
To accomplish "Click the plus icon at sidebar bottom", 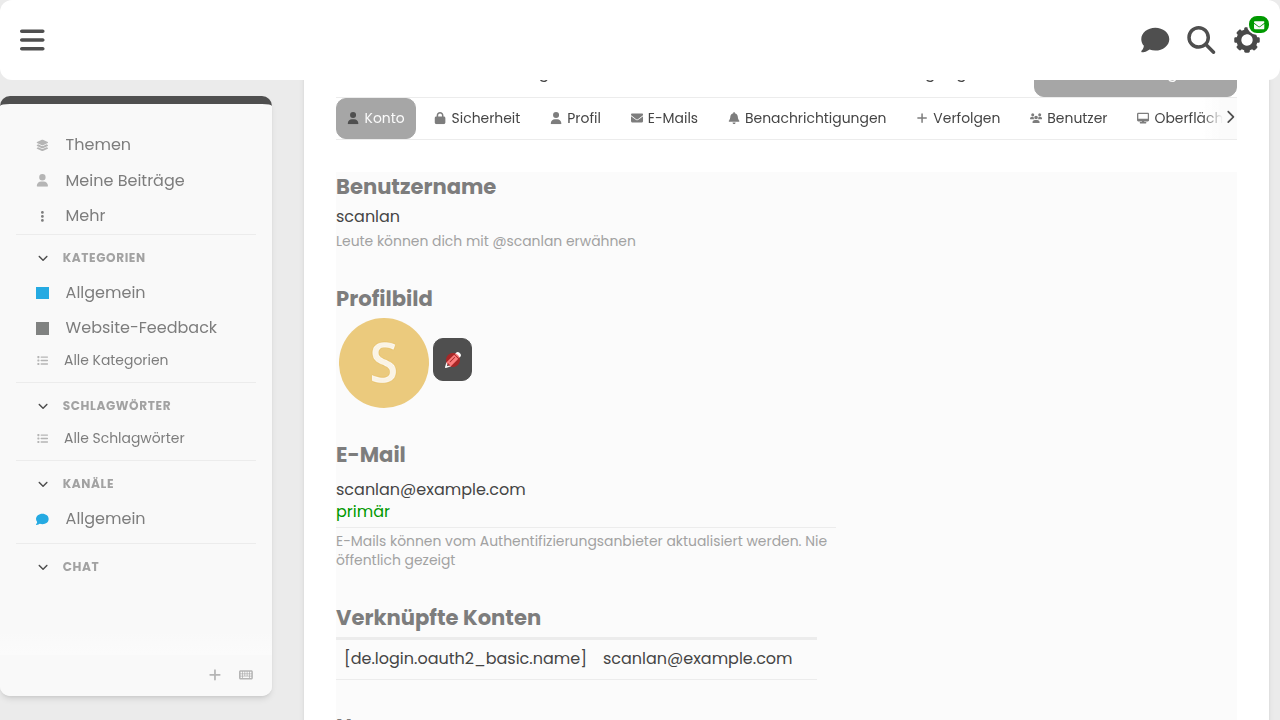I will 215,675.
